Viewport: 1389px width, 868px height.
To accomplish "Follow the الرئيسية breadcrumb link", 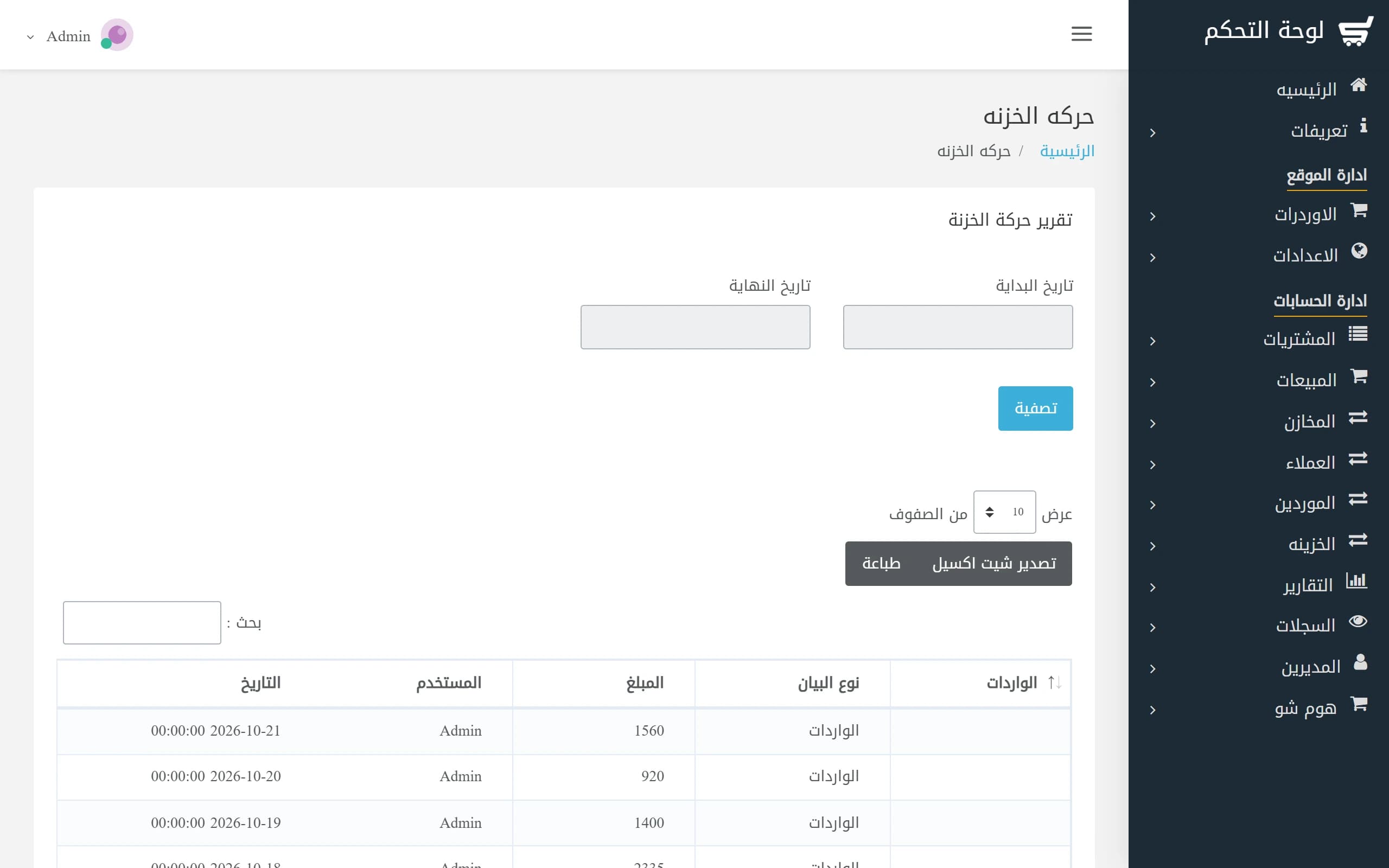I will click(x=1067, y=151).
